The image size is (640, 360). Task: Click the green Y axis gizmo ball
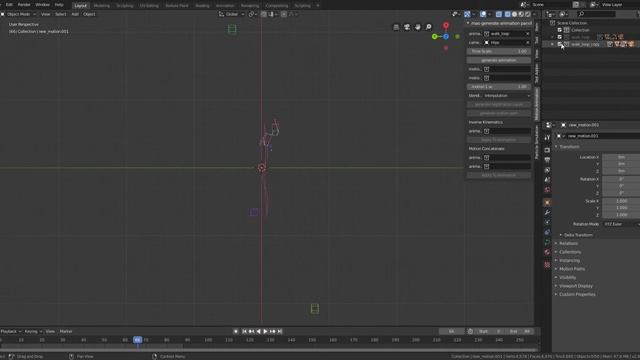pyautogui.click(x=435, y=37)
